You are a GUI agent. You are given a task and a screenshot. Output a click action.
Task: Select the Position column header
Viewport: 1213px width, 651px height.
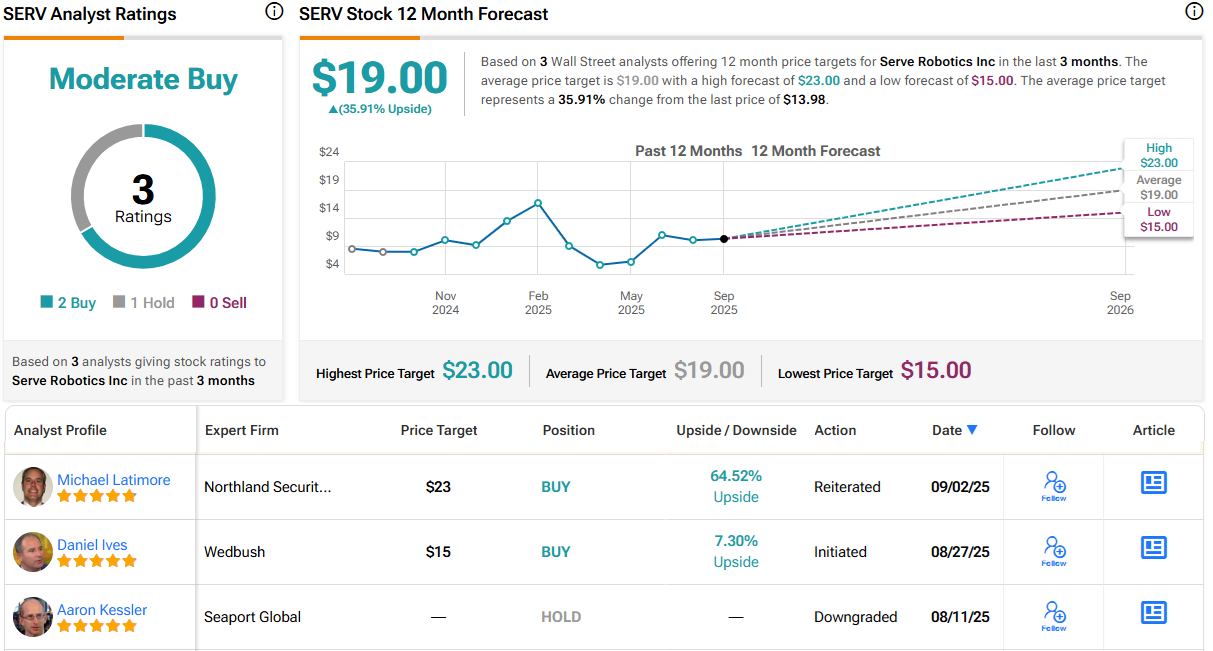coord(569,430)
